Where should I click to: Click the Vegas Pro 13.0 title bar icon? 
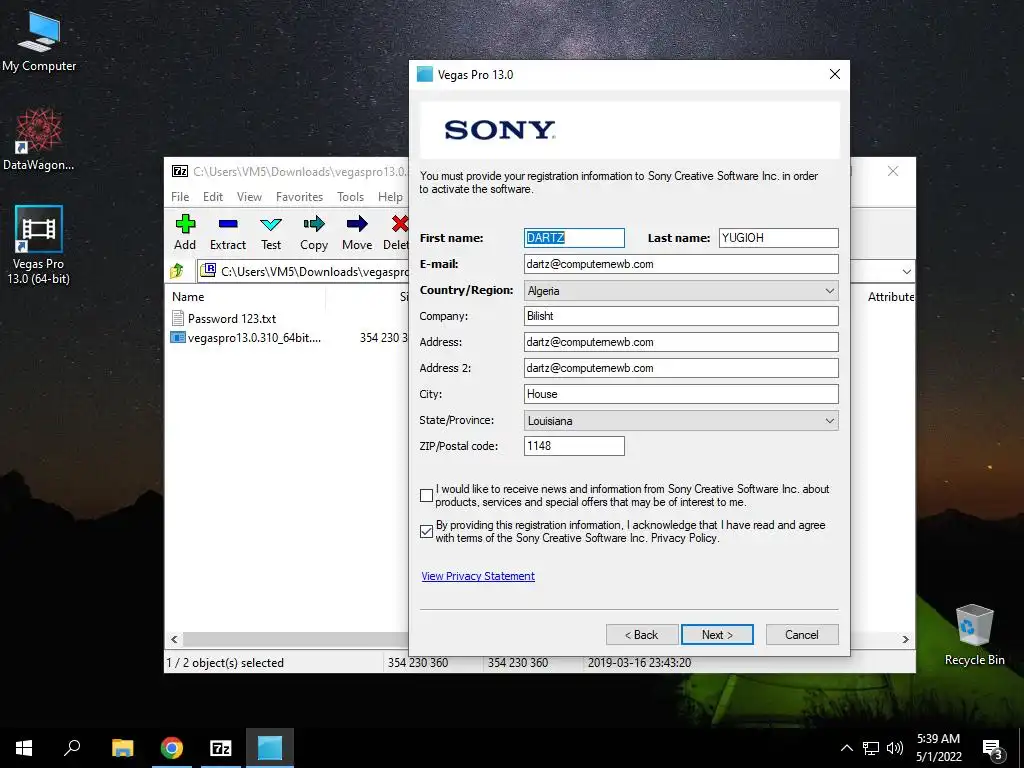(424, 74)
